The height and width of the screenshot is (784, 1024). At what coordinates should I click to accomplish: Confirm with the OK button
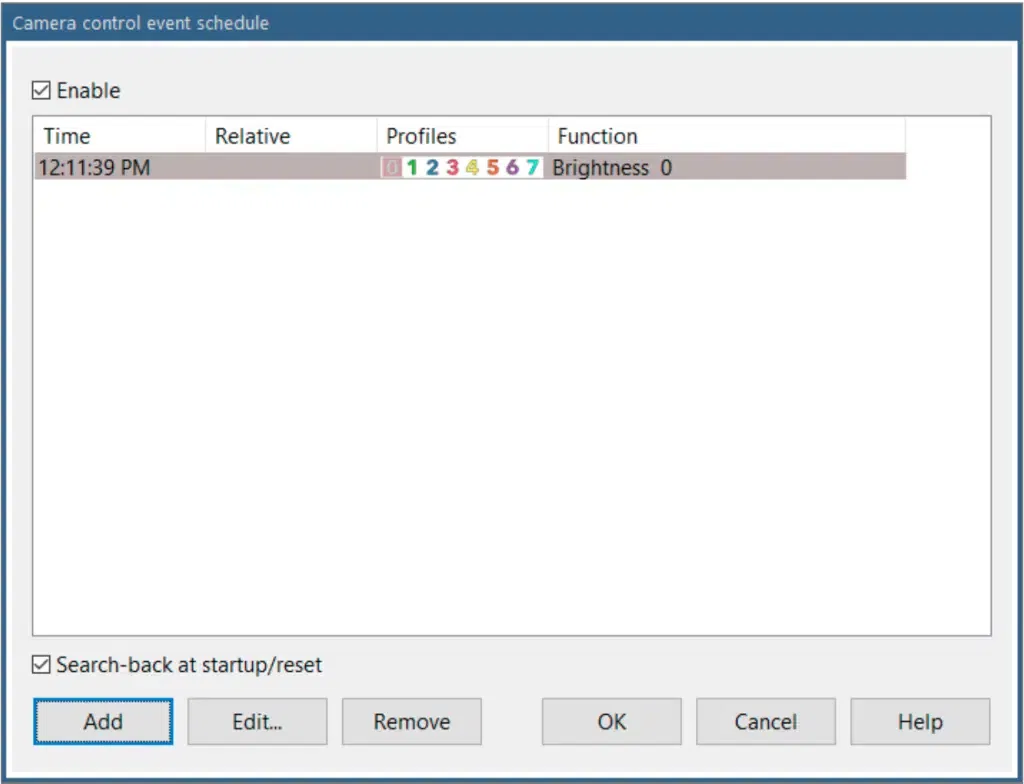pos(612,722)
